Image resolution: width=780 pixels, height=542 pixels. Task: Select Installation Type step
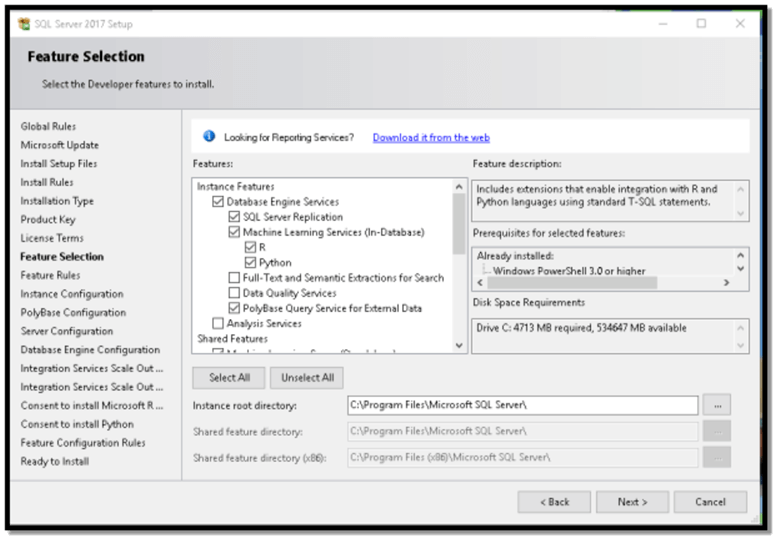[x=57, y=201]
